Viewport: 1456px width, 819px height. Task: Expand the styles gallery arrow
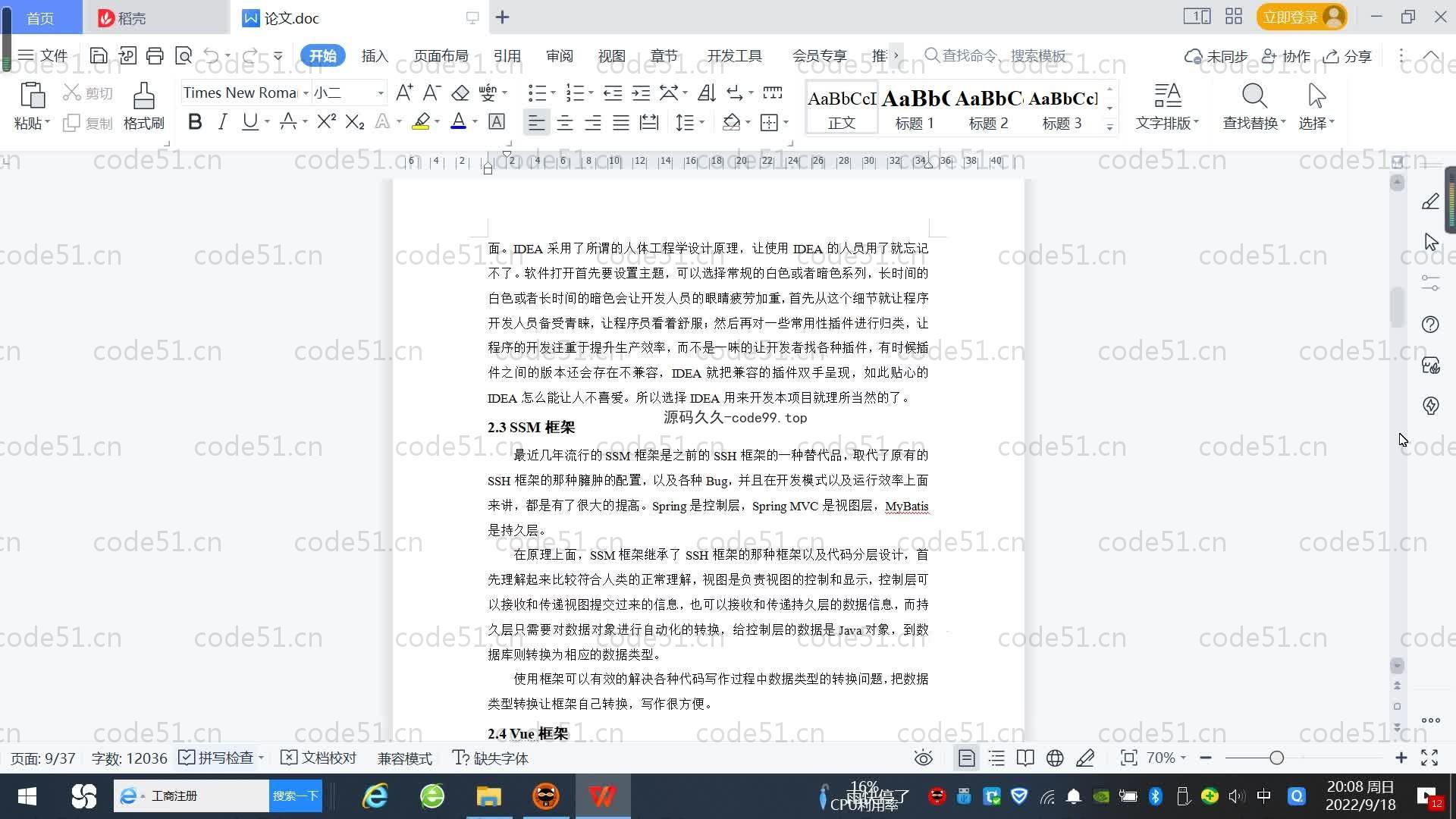[x=1109, y=127]
